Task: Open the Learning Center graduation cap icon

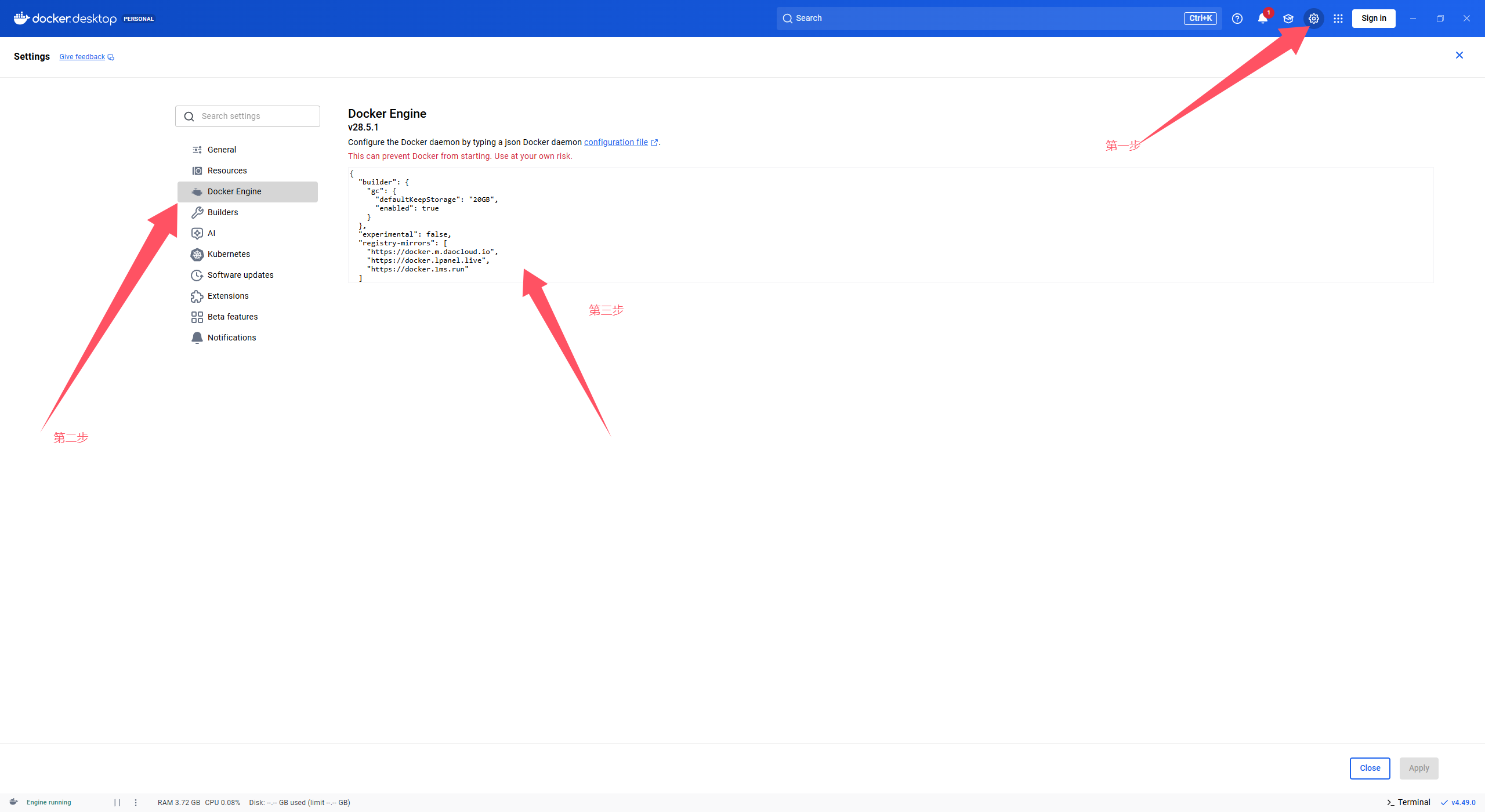Action: point(1288,18)
